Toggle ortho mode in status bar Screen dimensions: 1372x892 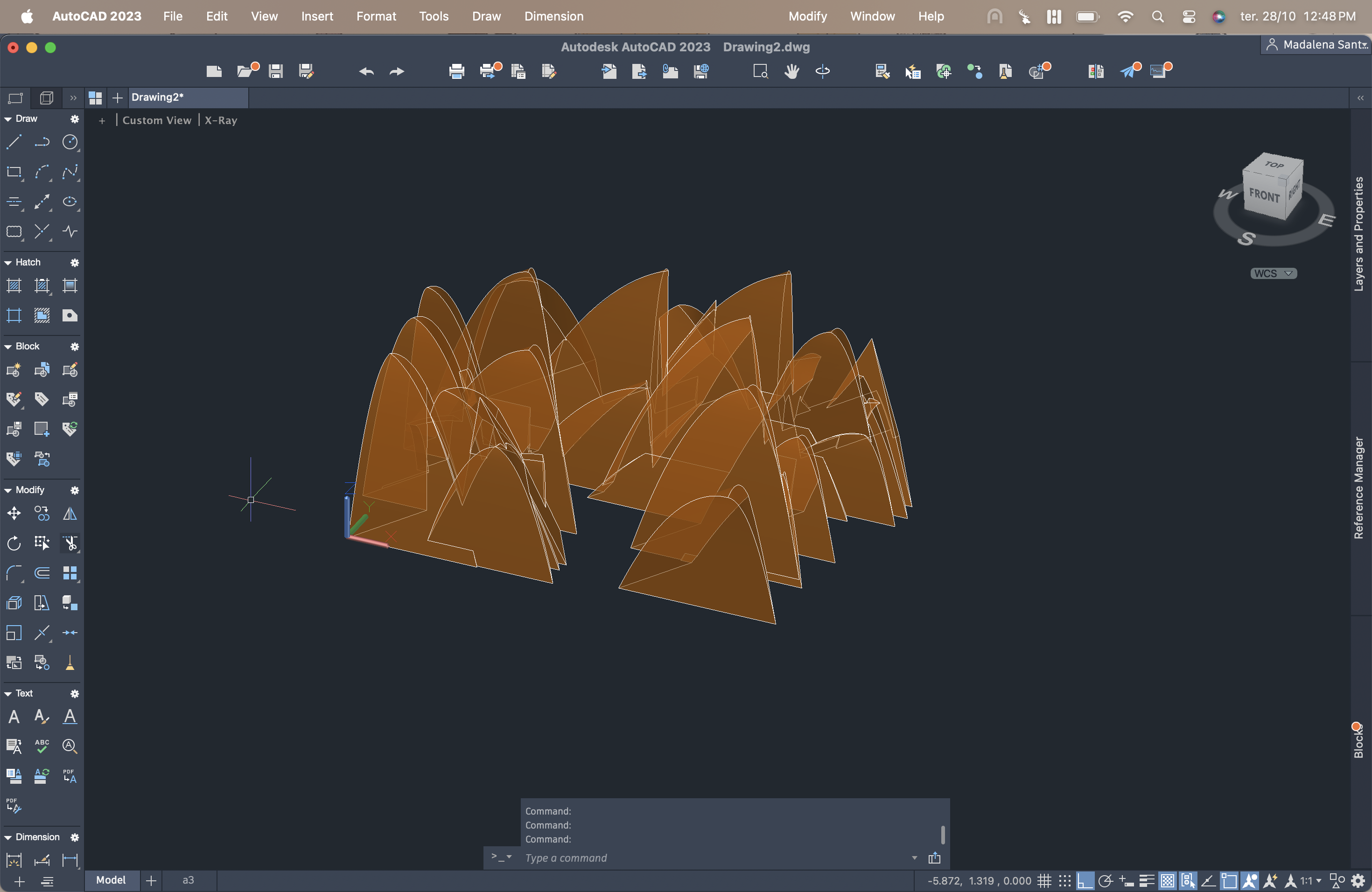tap(1085, 880)
